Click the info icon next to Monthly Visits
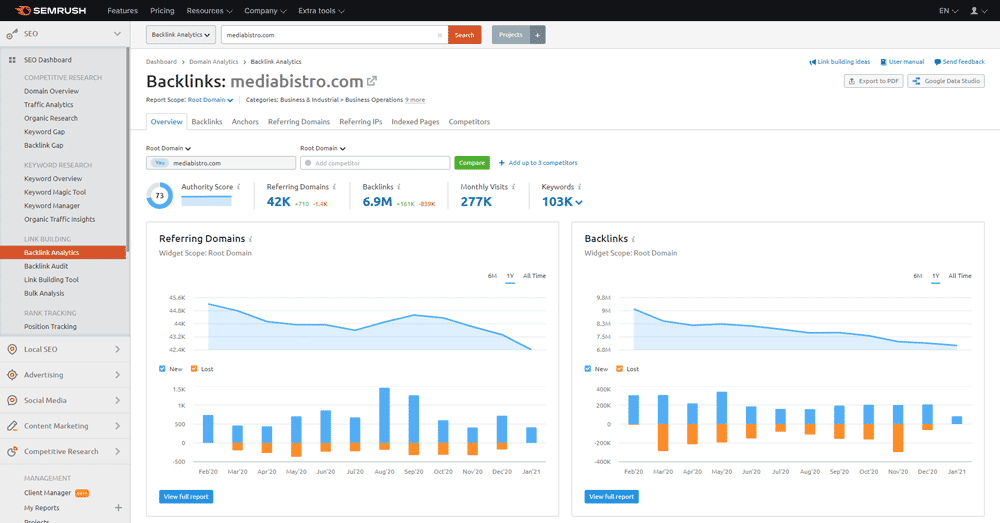 [x=513, y=187]
